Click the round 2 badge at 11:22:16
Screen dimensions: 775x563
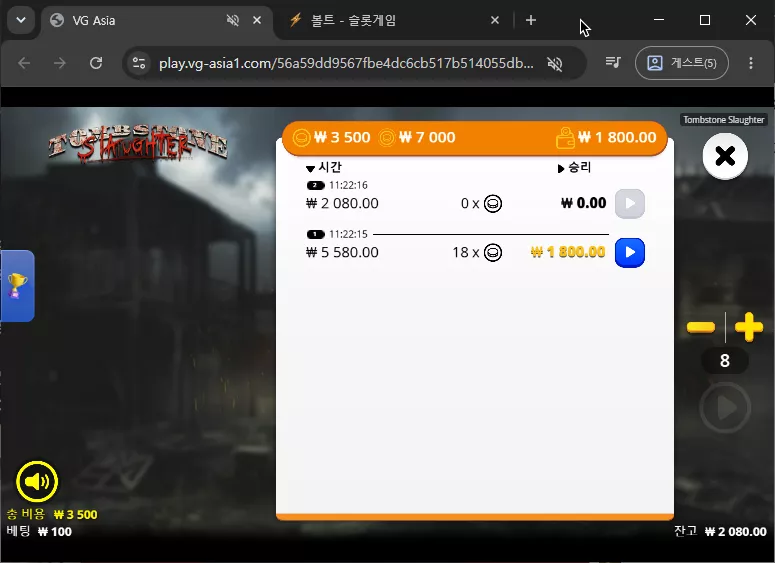315,185
